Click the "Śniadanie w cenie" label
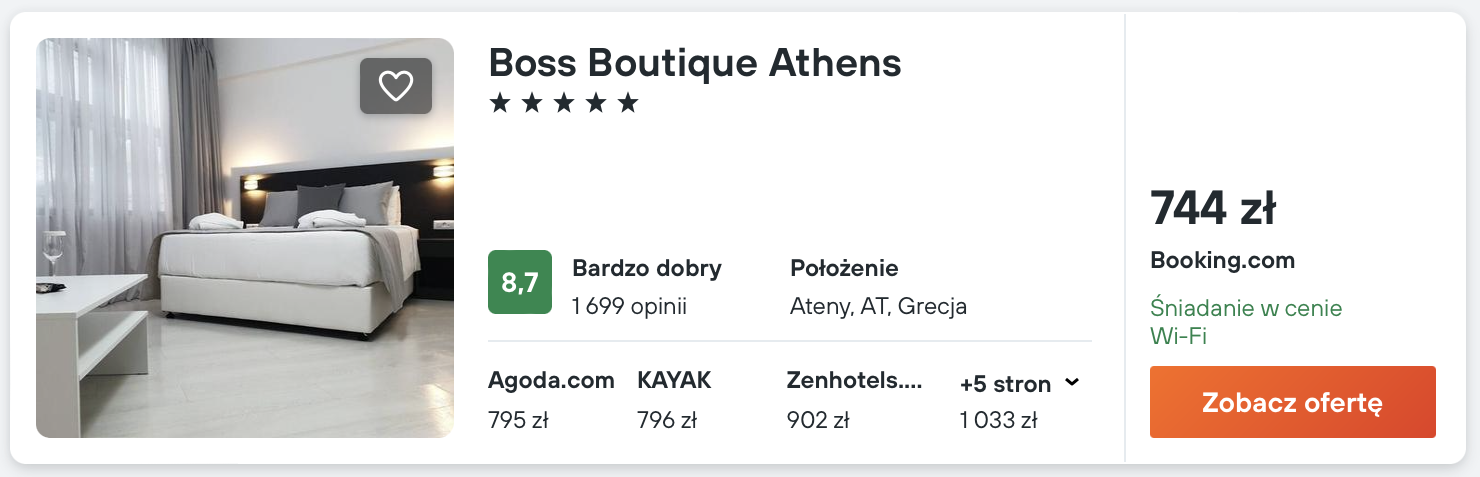 pyautogui.click(x=1246, y=308)
